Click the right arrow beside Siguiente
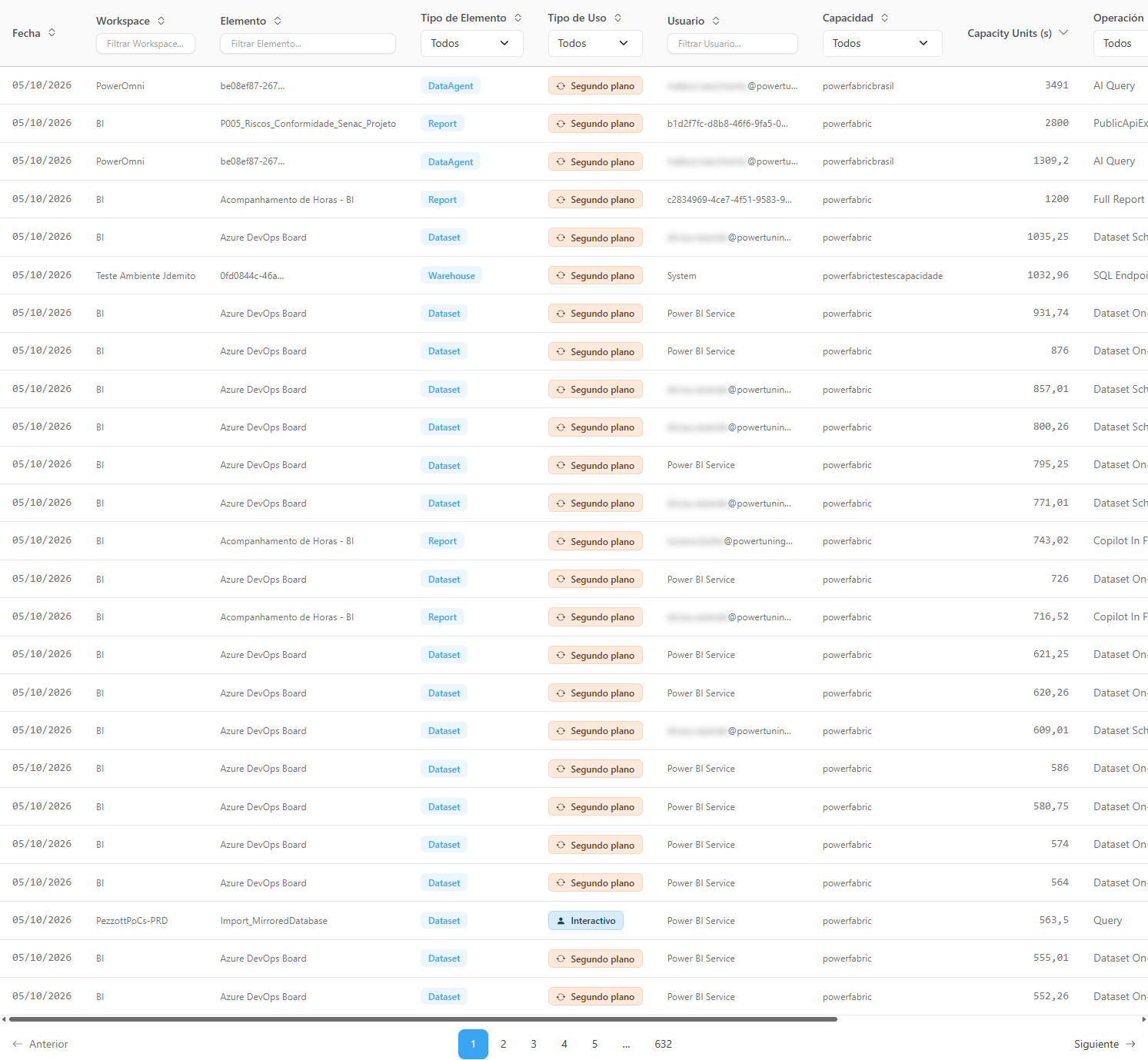 click(1130, 1044)
